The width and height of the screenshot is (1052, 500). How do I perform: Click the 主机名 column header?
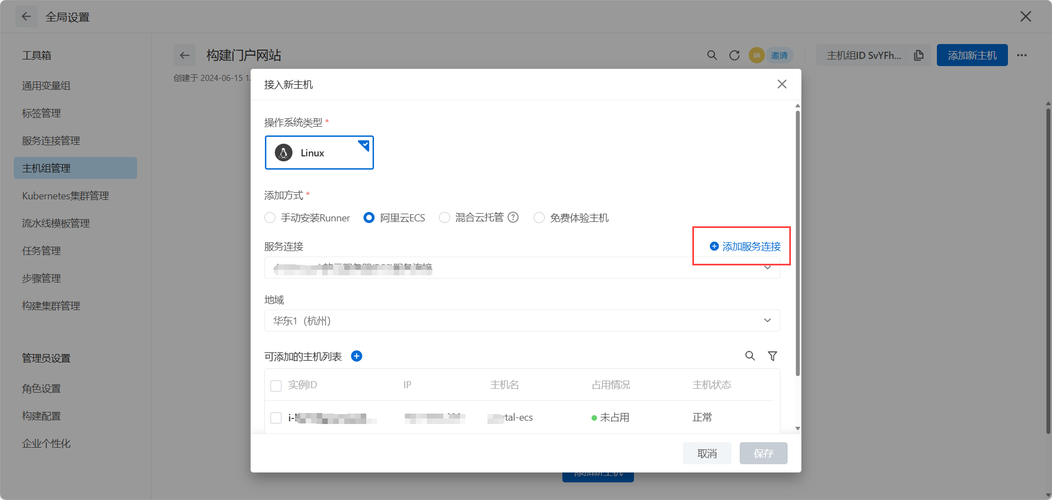tap(505, 386)
